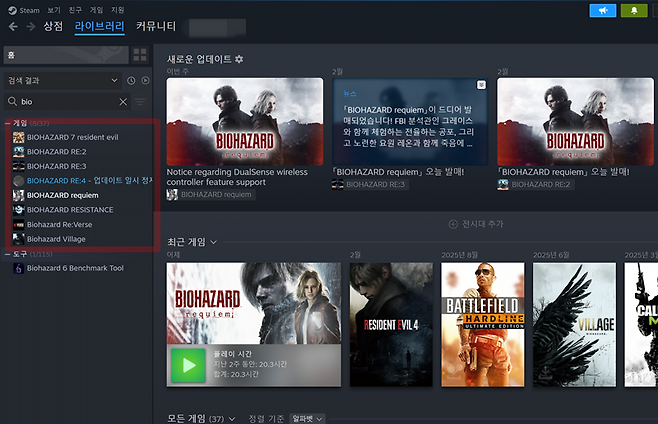
Task: Click the ready-to-play filter icon
Action: (145, 81)
